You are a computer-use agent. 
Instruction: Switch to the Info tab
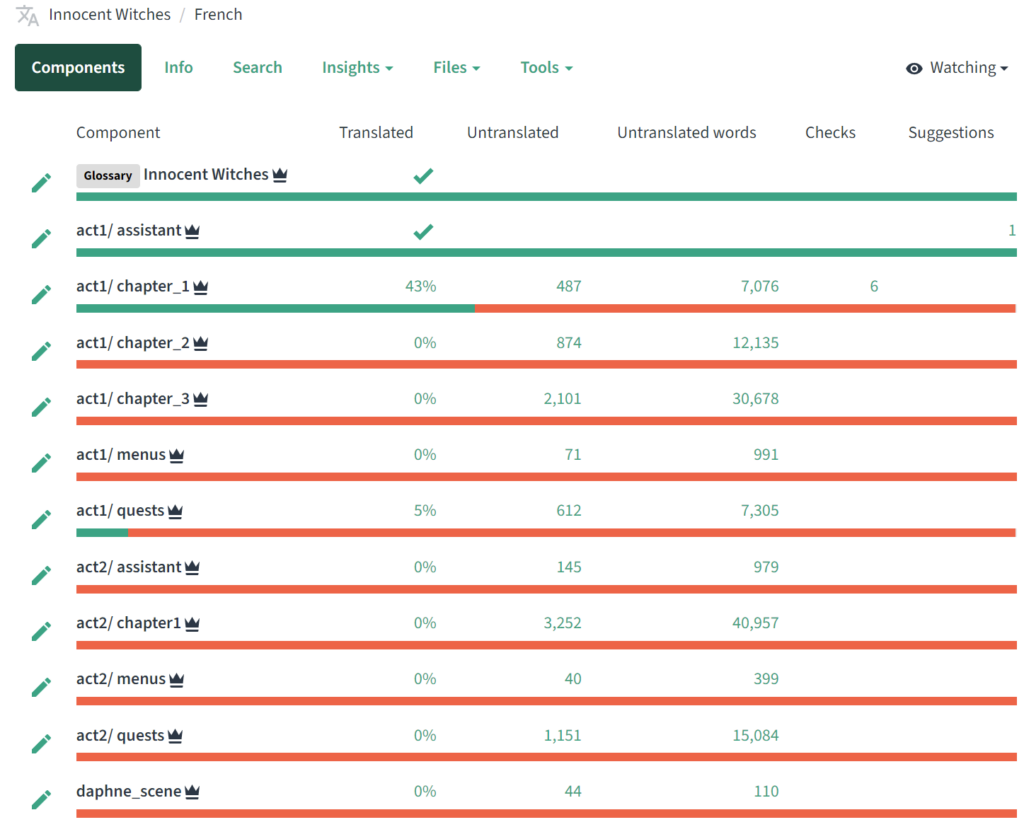click(x=178, y=68)
